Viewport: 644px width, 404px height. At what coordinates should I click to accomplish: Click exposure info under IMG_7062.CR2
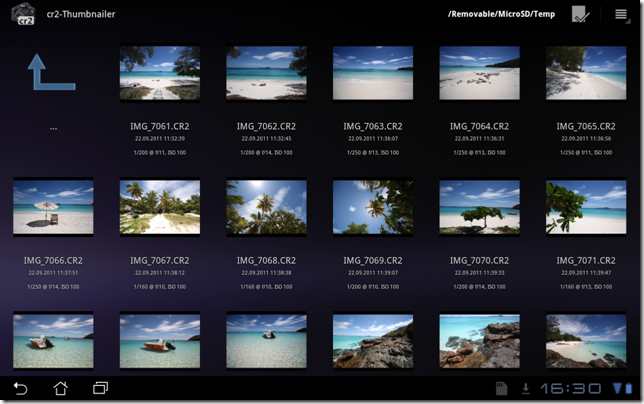coord(266,153)
